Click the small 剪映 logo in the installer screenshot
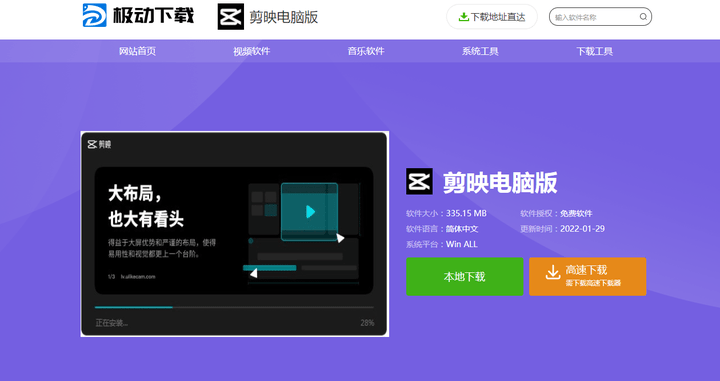Image resolution: width=720 pixels, height=381 pixels. (99, 144)
